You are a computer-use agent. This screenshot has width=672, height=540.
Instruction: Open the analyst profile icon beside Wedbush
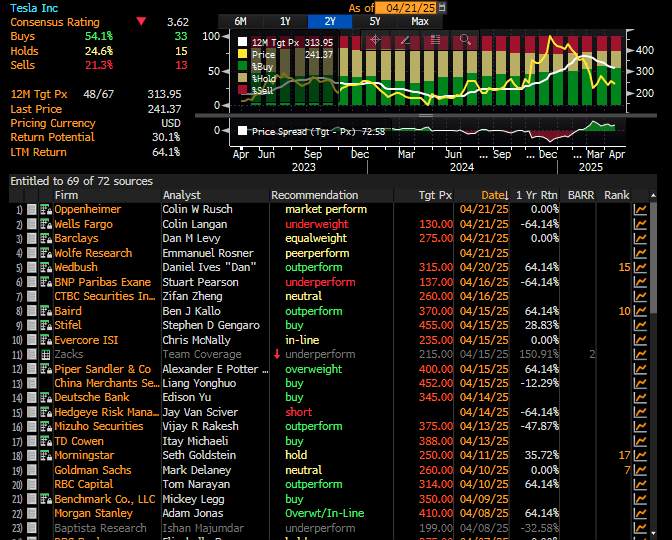pos(45,268)
